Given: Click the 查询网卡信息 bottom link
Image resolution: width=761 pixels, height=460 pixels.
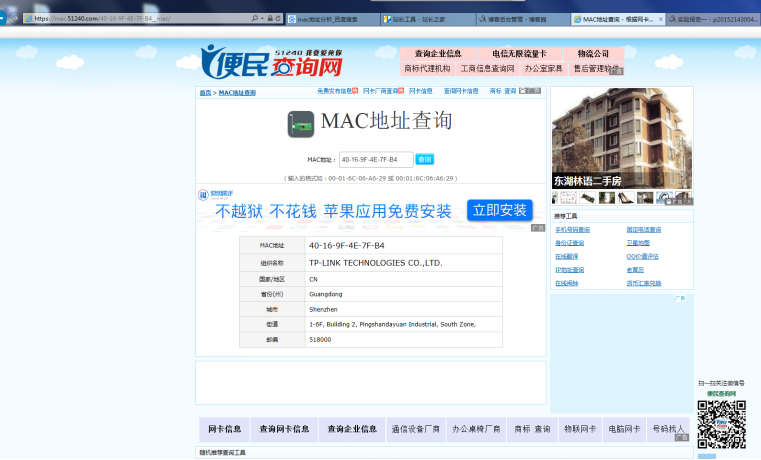Looking at the screenshot, I should (x=284, y=429).
